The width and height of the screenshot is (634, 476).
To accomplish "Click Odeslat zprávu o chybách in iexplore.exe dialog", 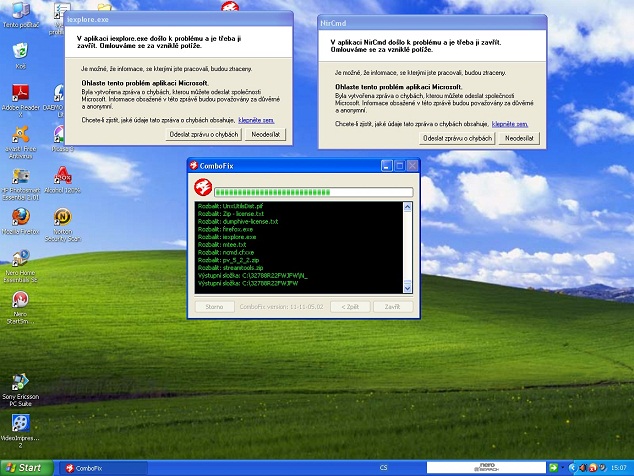I will 203,135.
